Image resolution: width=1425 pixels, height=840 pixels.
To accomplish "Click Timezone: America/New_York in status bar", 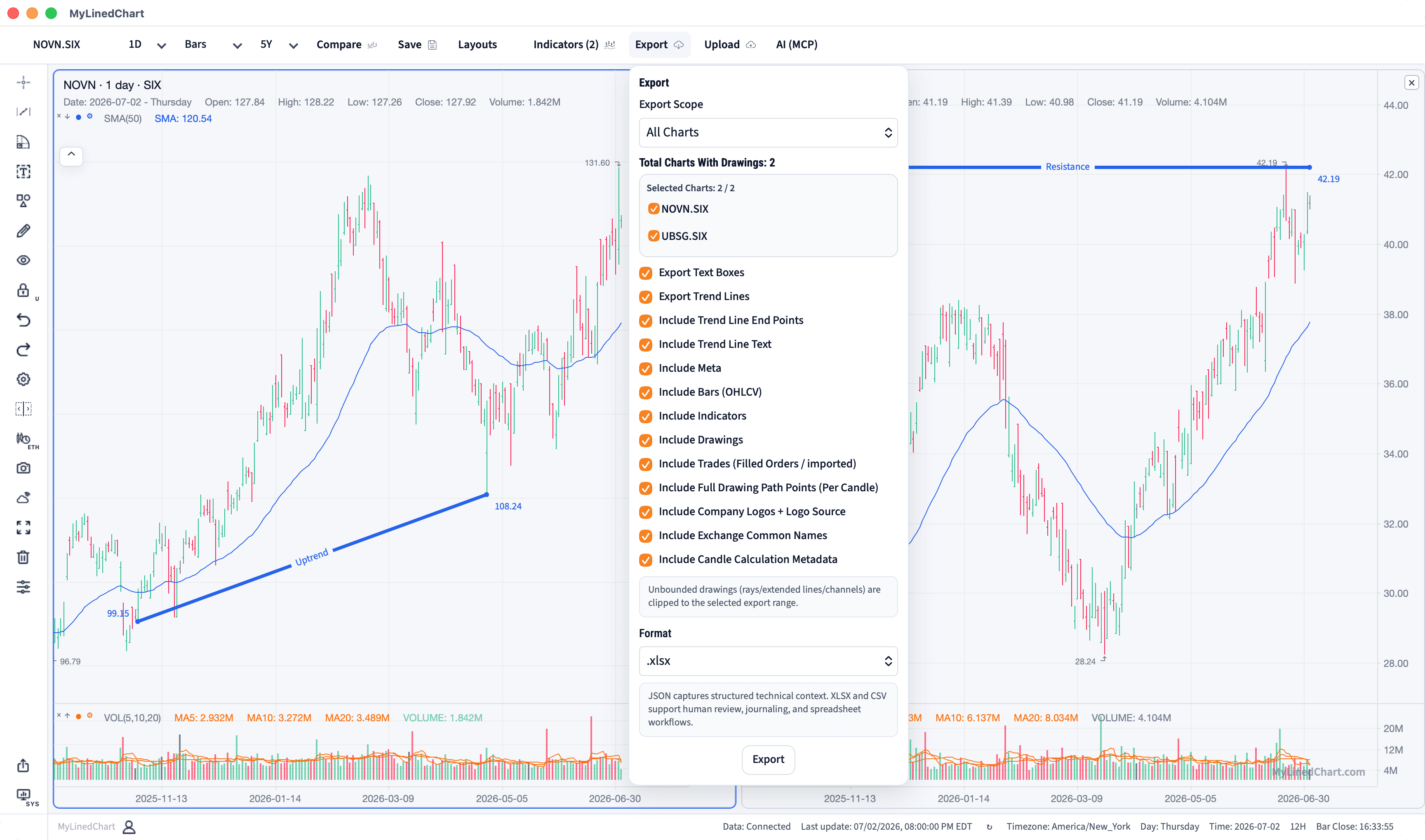I will pyautogui.click(x=1068, y=827).
